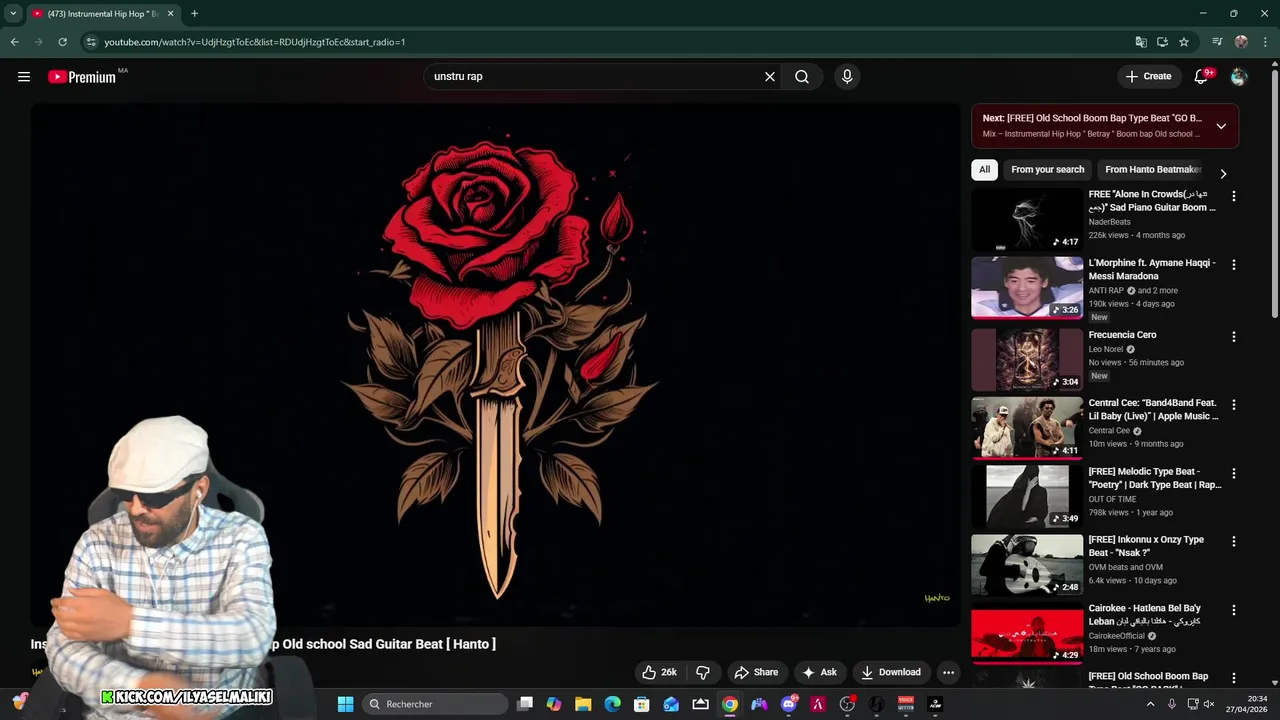Reload the page
Screen dimensions: 1280x720
pyautogui.click(x=62, y=42)
